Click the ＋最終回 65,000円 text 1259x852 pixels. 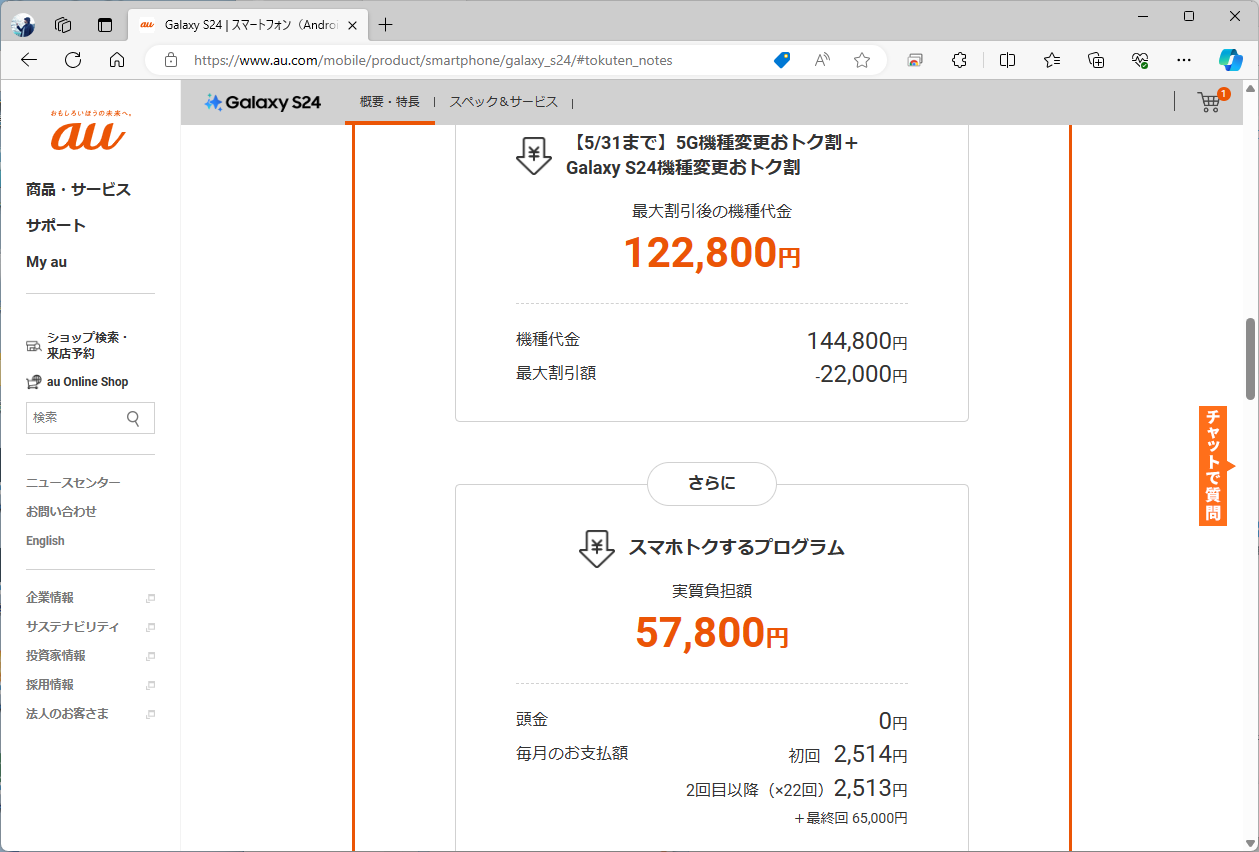point(851,818)
